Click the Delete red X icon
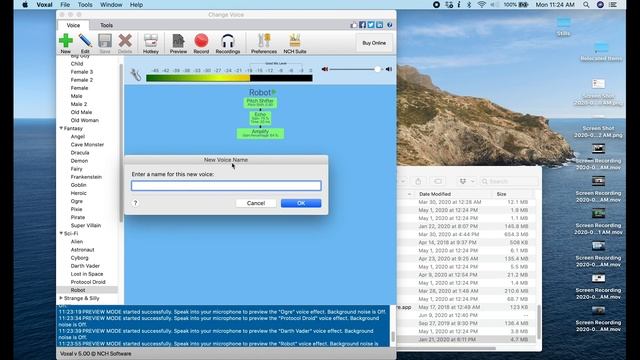Viewport: 640px width, 360px height. coord(125,41)
